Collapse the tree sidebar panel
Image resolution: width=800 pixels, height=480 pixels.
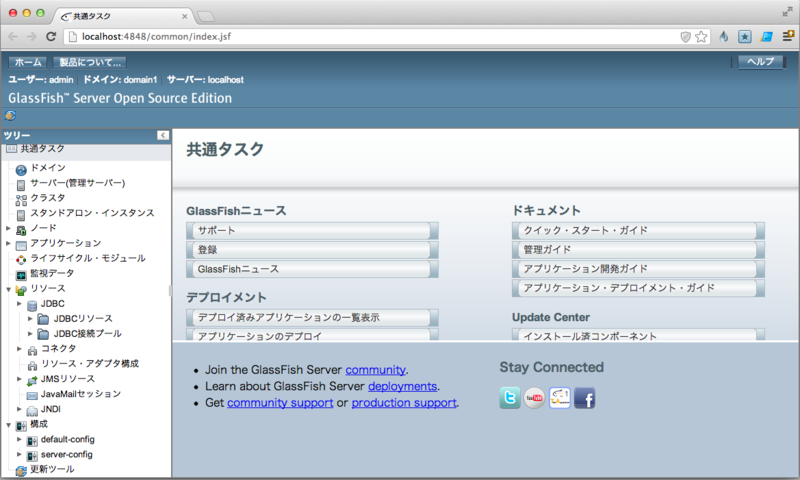click(x=163, y=135)
